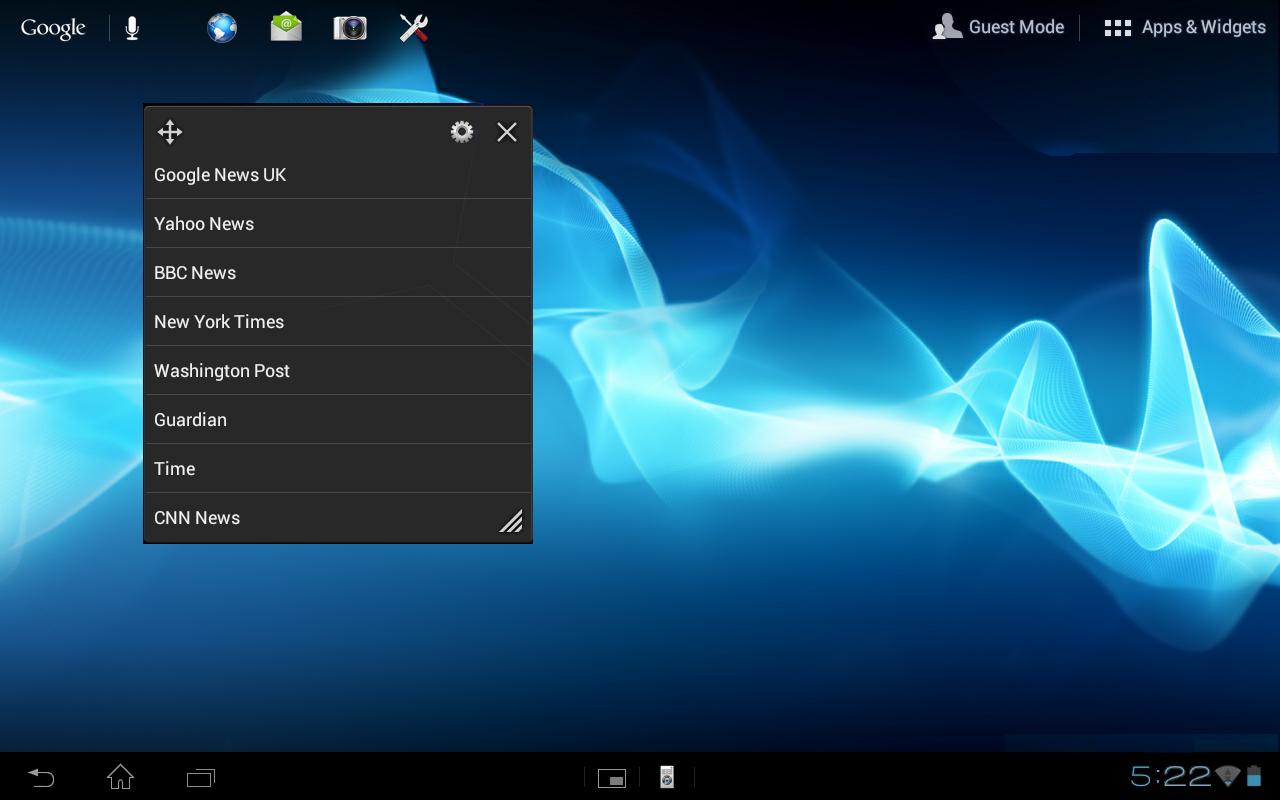Launch the email envelope app
The image size is (1280, 800).
[x=286, y=28]
